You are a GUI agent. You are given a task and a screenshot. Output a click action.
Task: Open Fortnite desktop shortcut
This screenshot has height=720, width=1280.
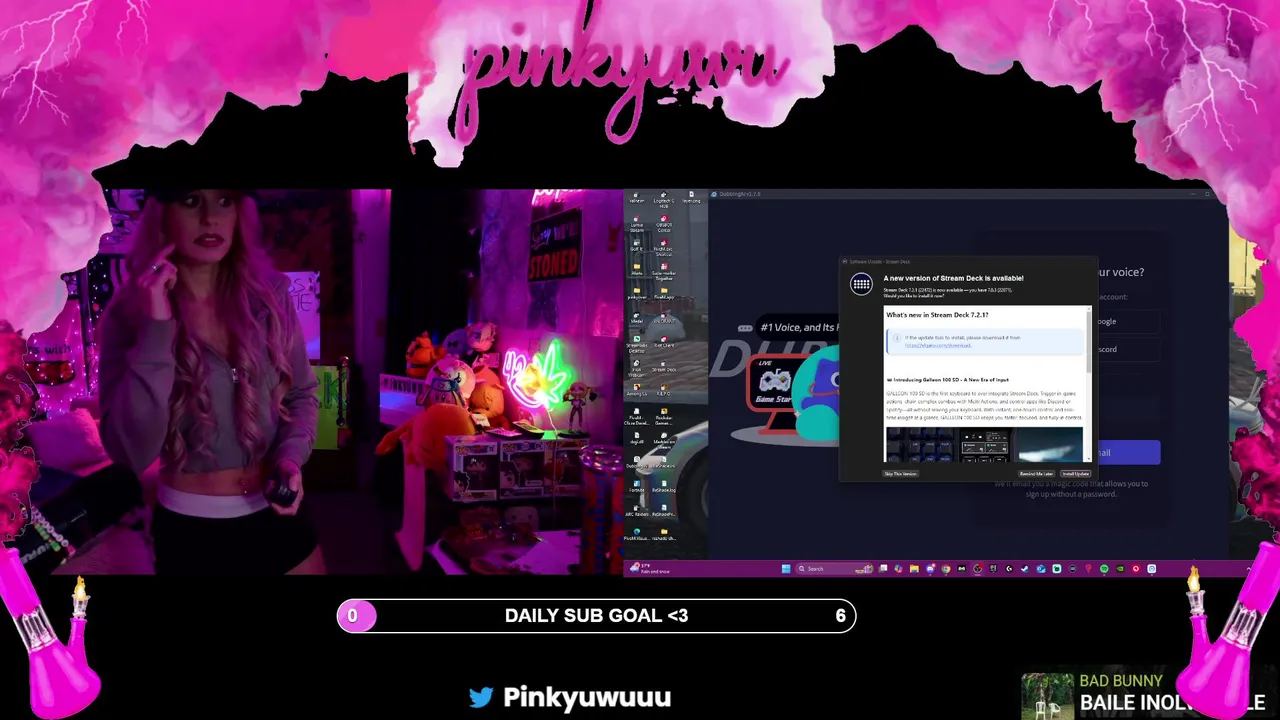(x=636, y=487)
